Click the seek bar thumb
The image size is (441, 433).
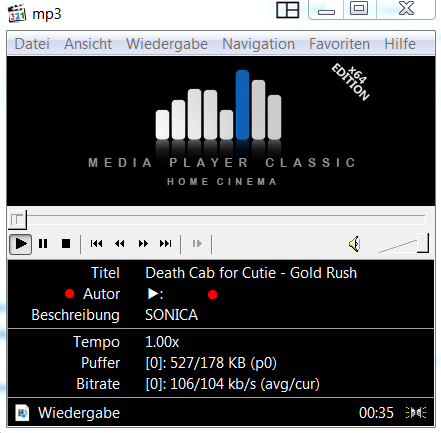[17, 220]
